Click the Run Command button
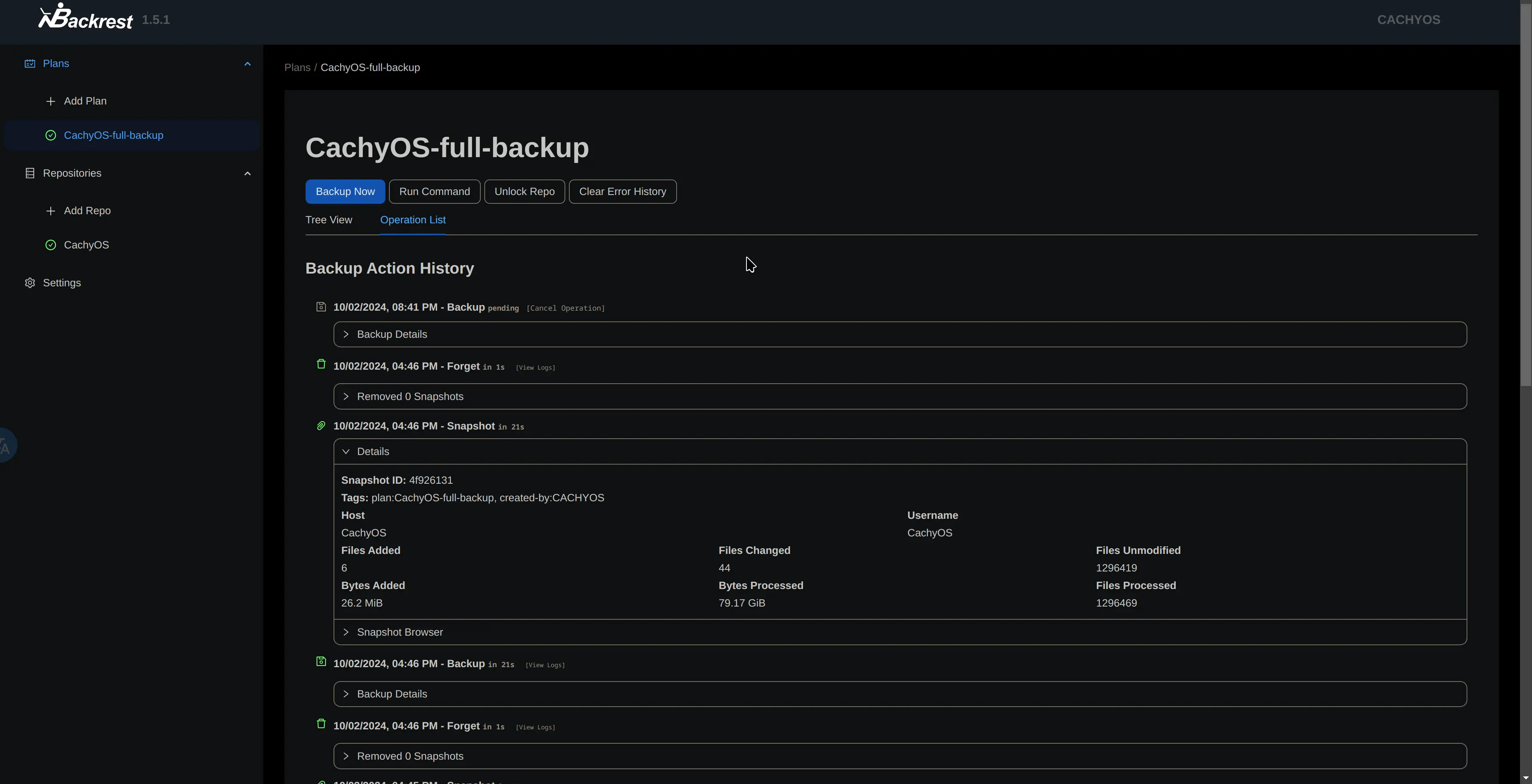Viewport: 1532px width, 784px height. 434,191
